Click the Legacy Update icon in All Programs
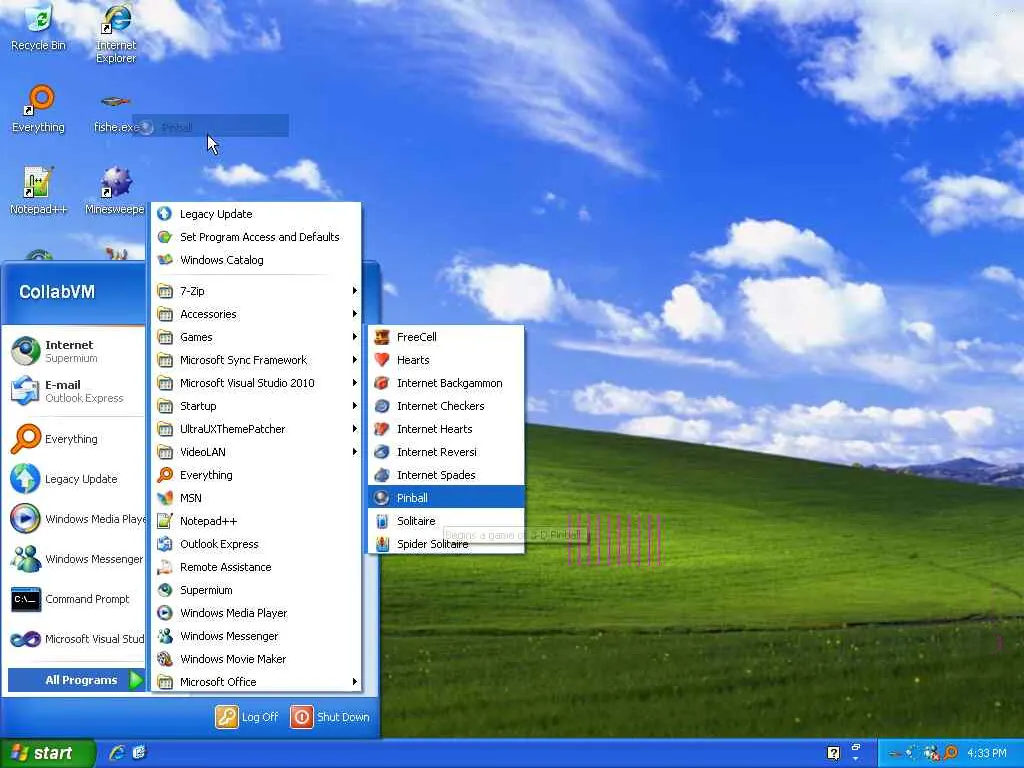The width and height of the screenshot is (1024, 768). click(x=165, y=214)
